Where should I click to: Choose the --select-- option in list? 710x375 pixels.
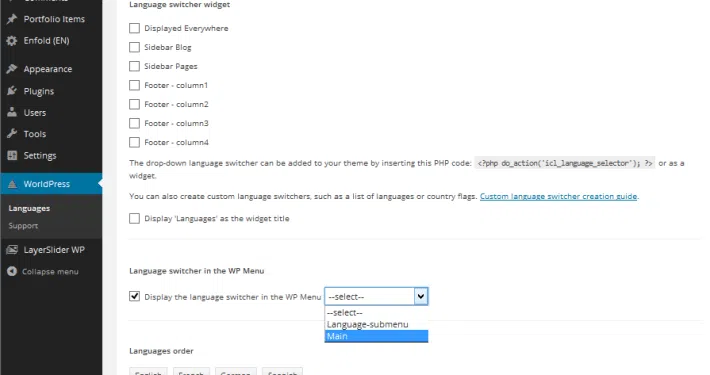376,312
